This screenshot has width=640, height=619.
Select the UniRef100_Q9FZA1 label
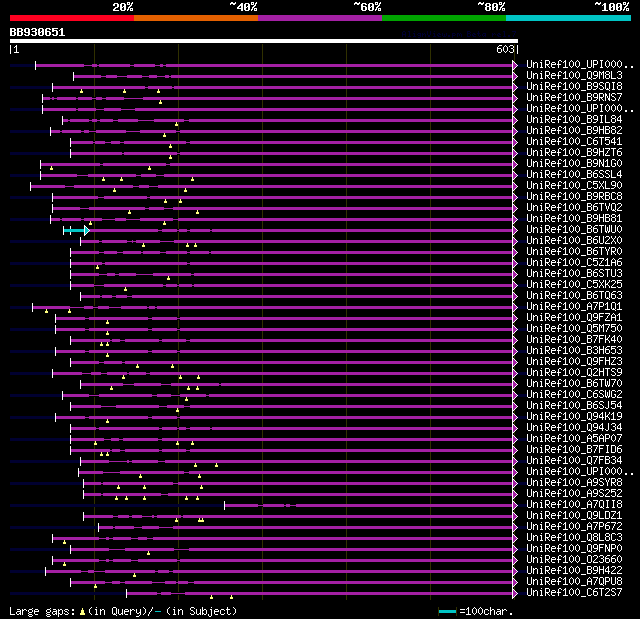pyautogui.click(x=574, y=317)
